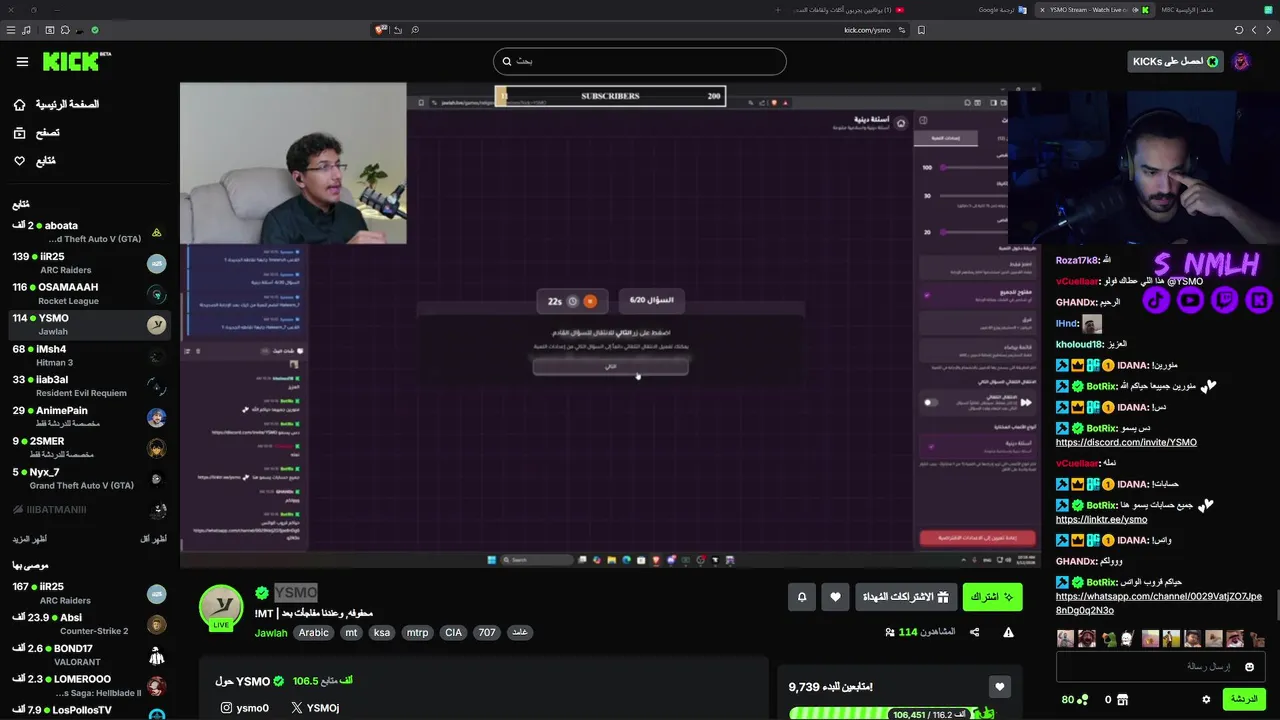Open 2SMER channel in sidebar
The width and height of the screenshot is (1280, 720).
89,448
